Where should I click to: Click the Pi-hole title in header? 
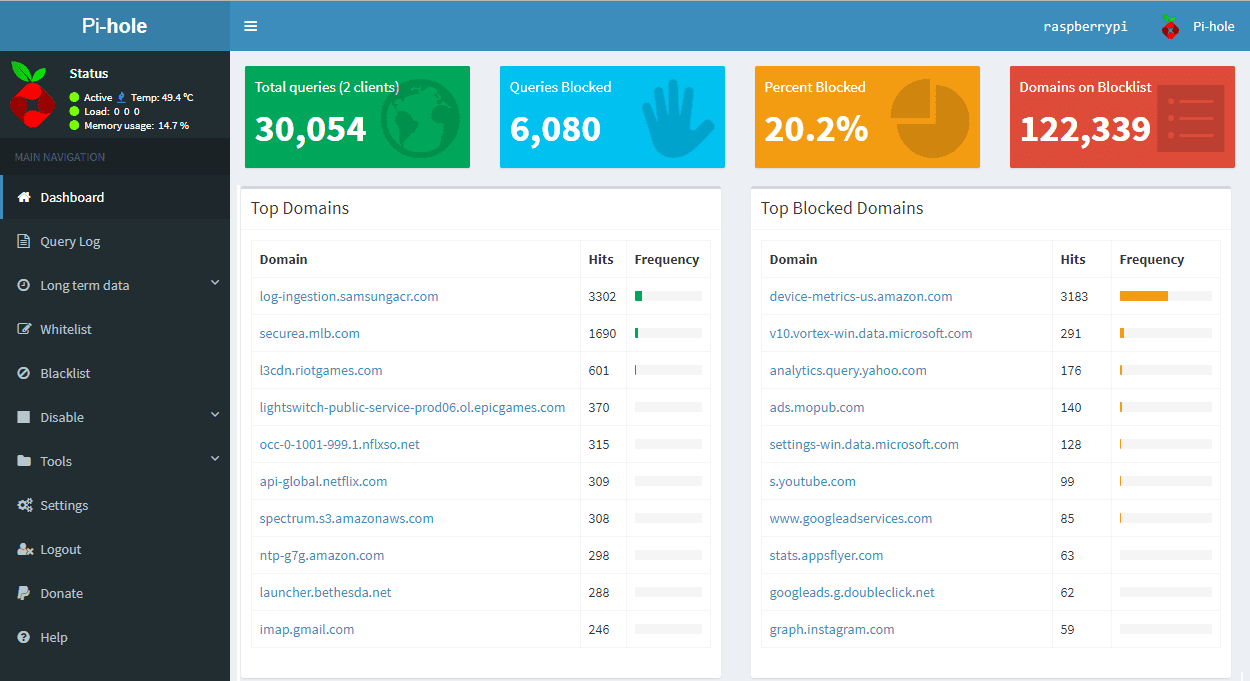click(114, 26)
